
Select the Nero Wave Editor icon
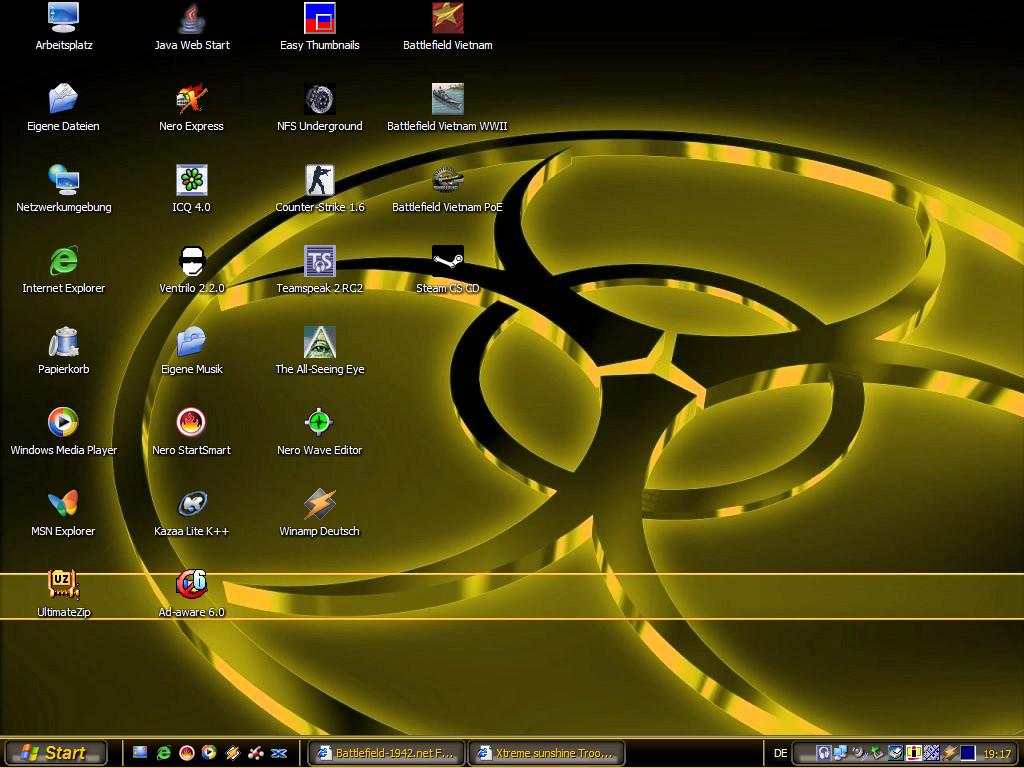[x=319, y=432]
